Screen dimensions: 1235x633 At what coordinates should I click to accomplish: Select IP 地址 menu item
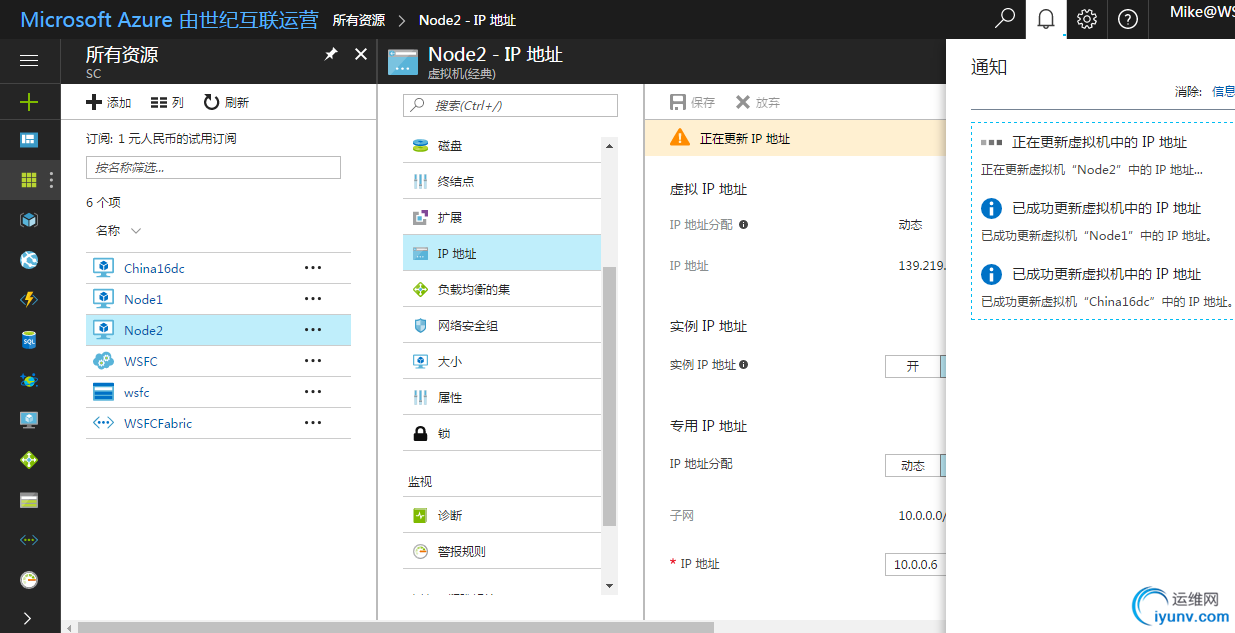coord(502,253)
